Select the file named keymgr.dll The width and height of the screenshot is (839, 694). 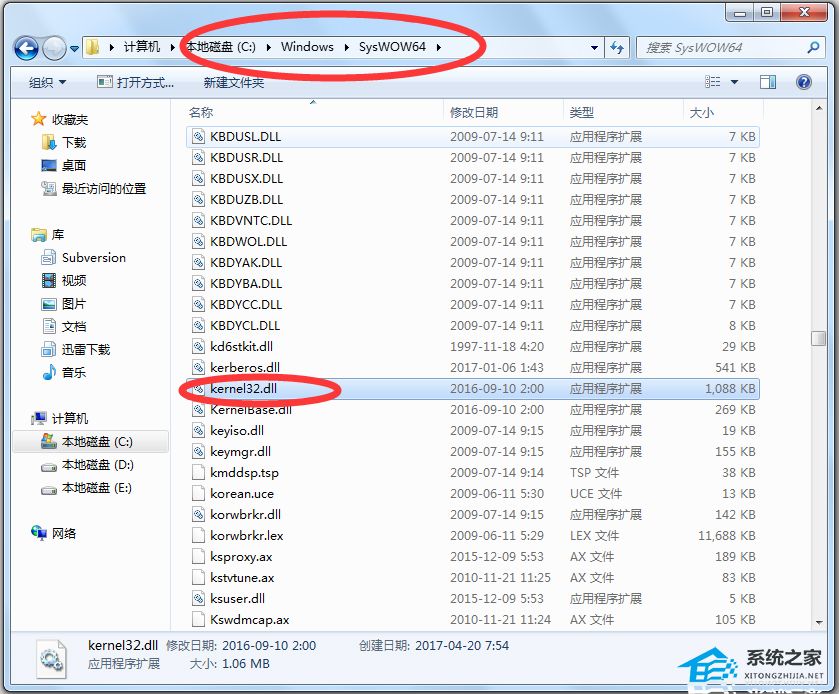tap(240, 452)
